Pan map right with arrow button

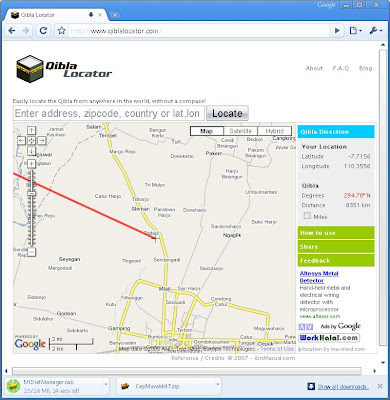(41, 141)
